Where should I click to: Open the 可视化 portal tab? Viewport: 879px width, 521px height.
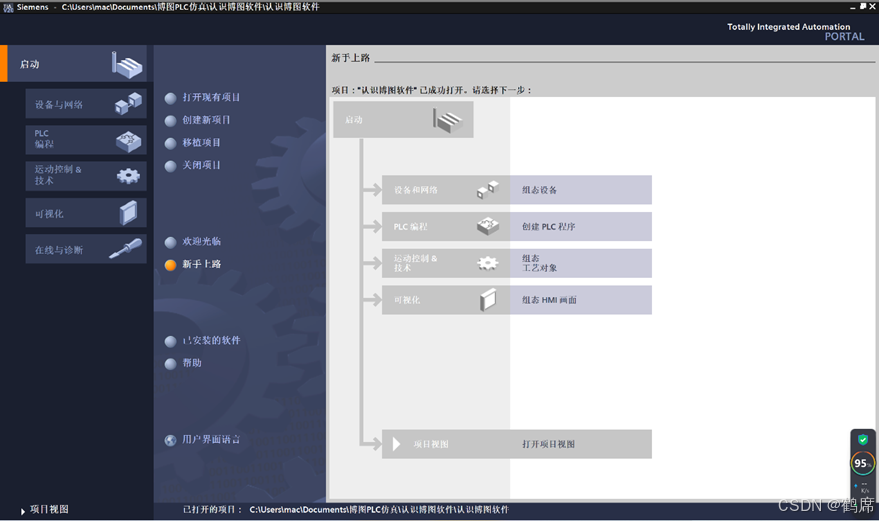pyautogui.click(x=86, y=213)
